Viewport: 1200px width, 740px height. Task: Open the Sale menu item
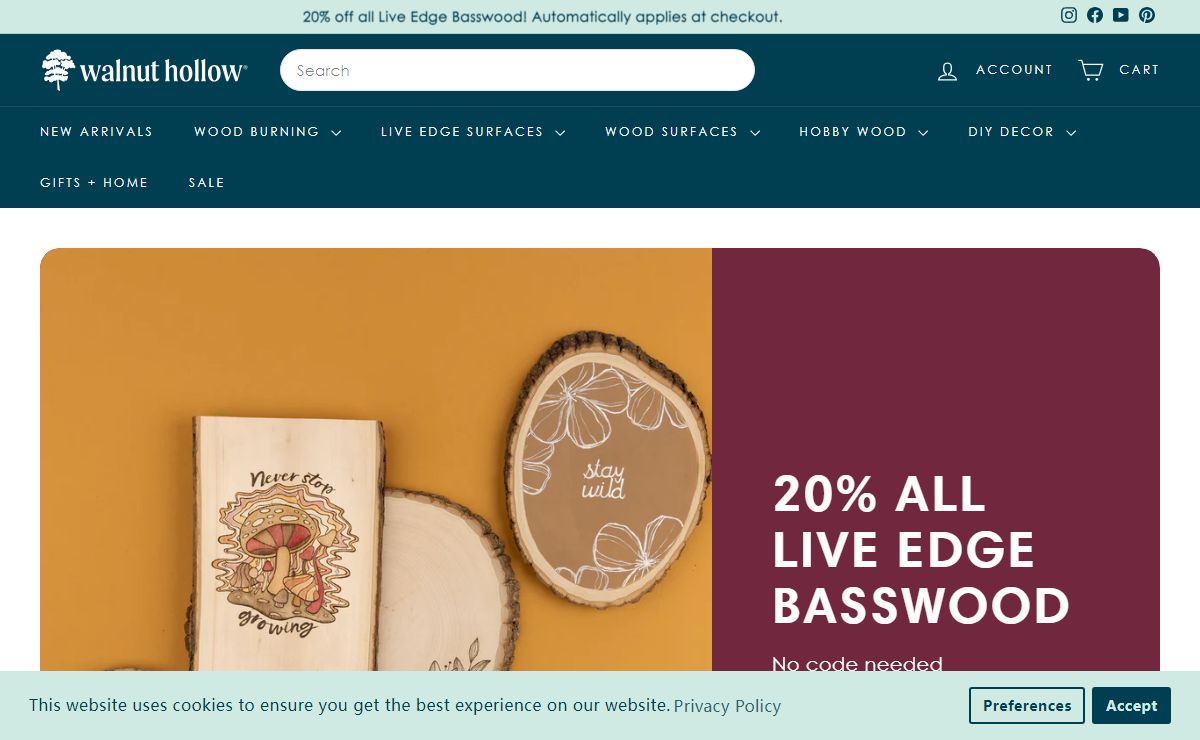tap(207, 183)
